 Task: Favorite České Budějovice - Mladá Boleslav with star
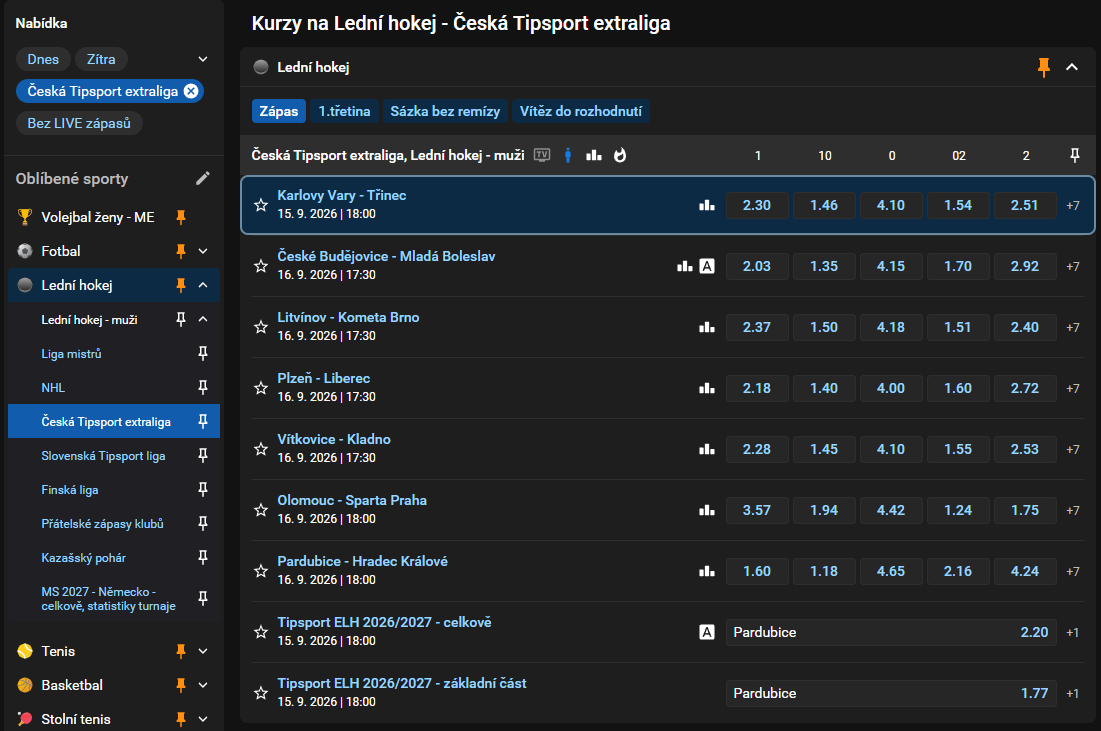click(261, 266)
